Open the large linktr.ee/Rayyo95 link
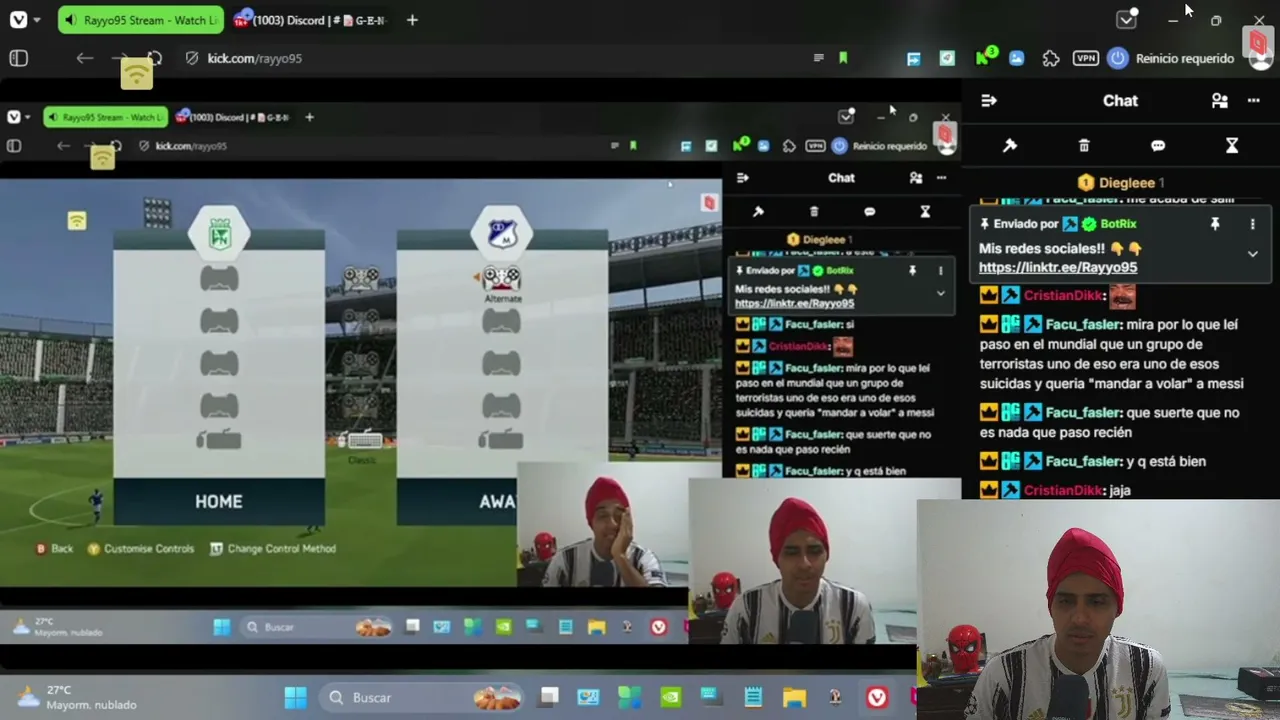1280x720 pixels. coord(1058,267)
